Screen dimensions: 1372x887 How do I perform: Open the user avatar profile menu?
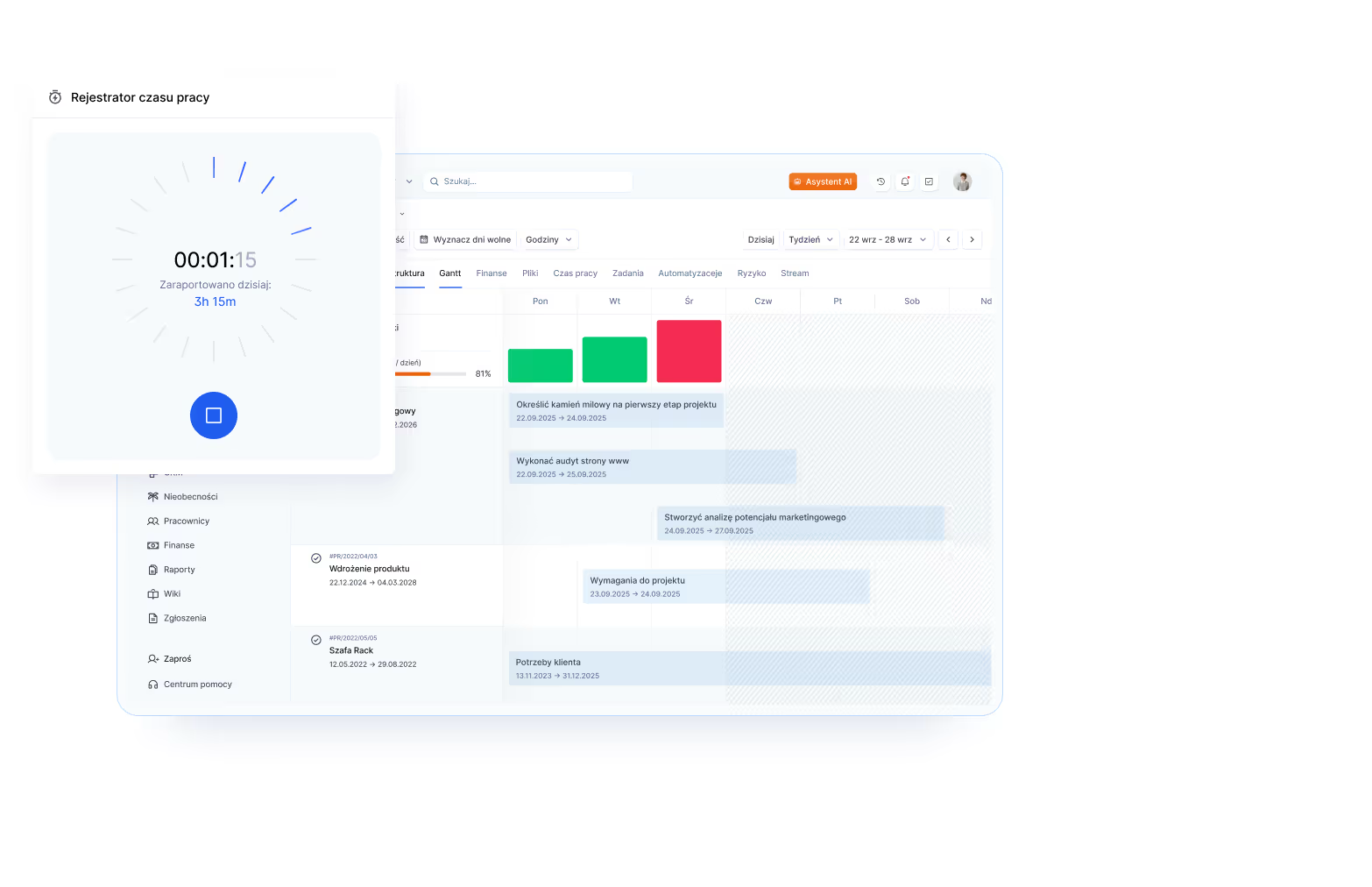tap(962, 181)
